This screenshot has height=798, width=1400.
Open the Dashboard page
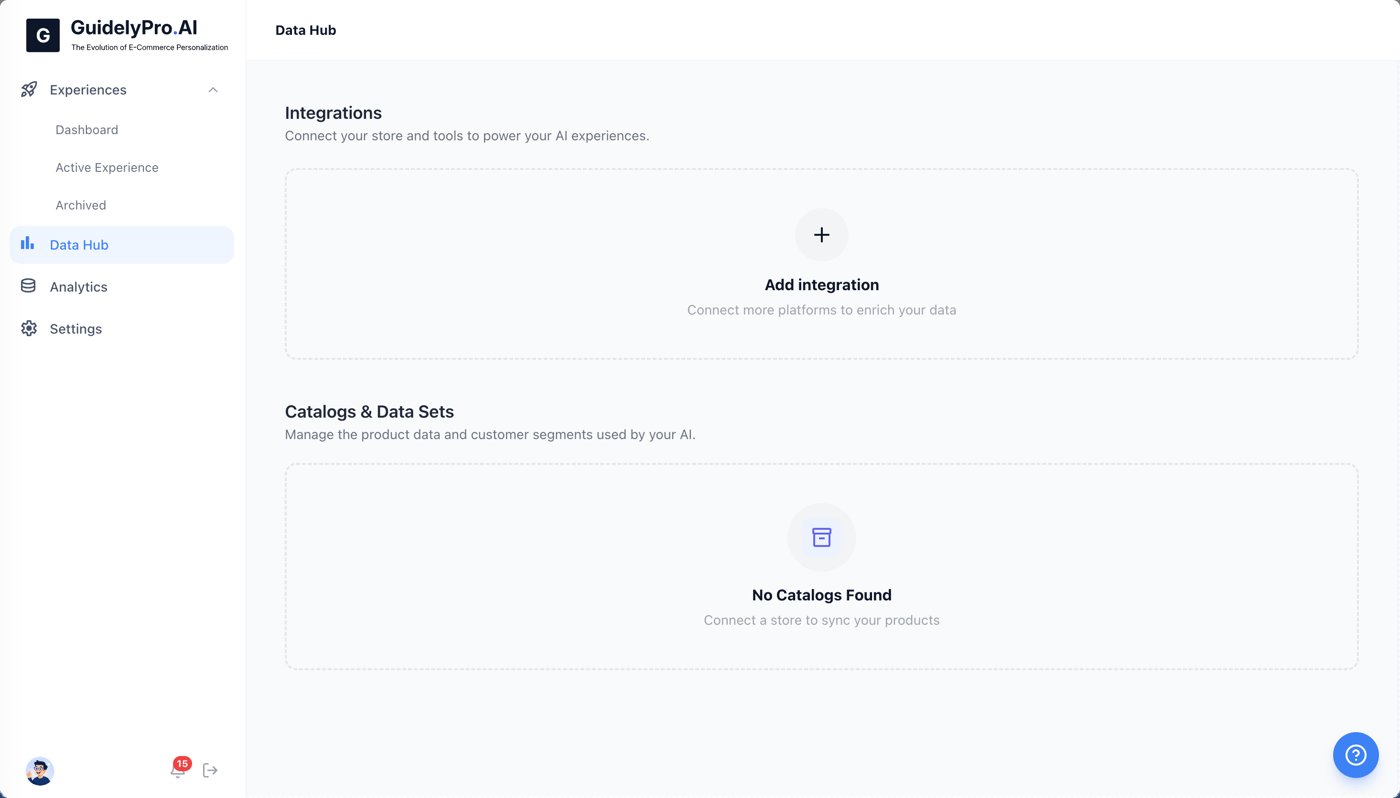pyautogui.click(x=87, y=130)
